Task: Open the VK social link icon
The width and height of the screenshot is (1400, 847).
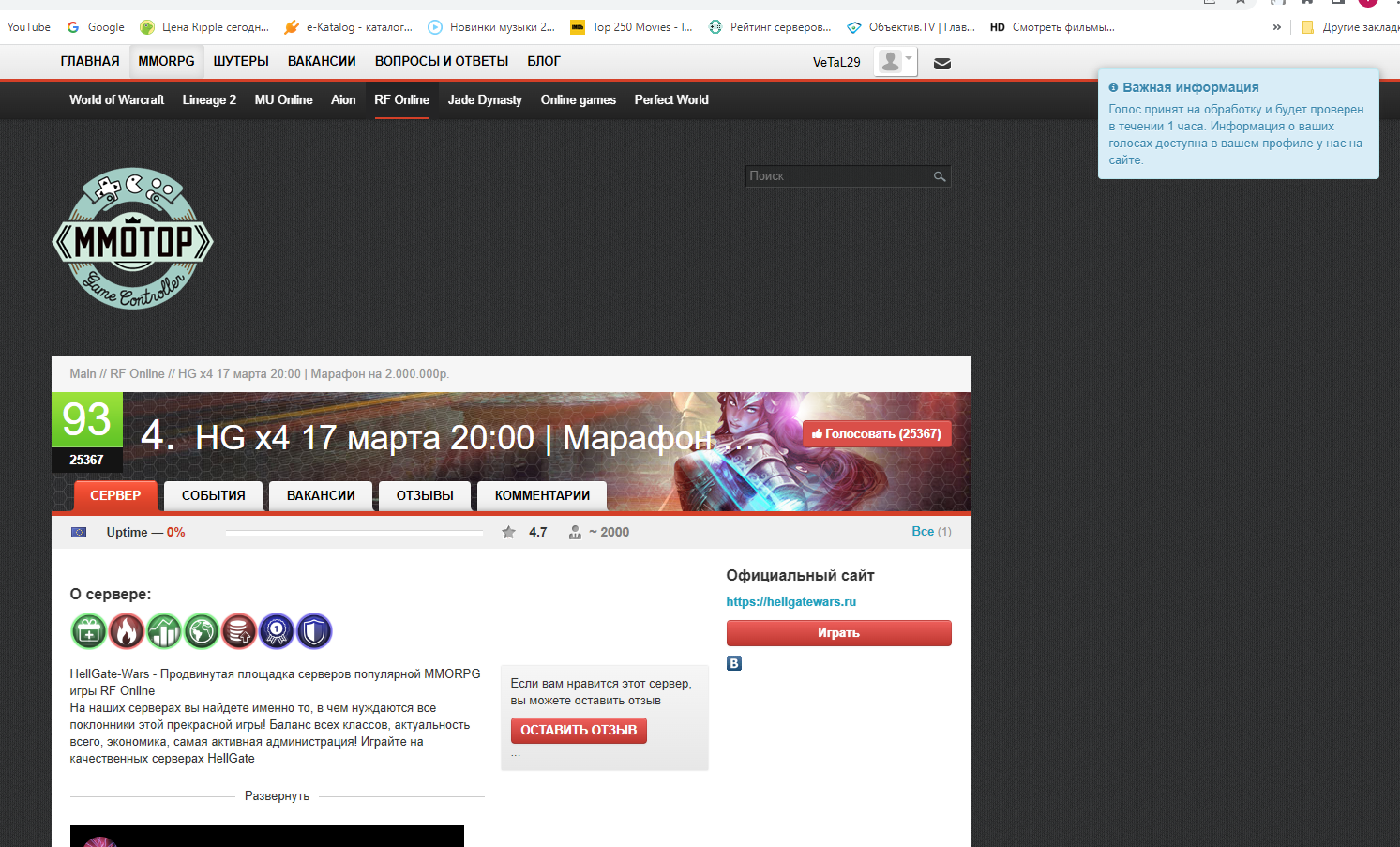Action: click(734, 663)
